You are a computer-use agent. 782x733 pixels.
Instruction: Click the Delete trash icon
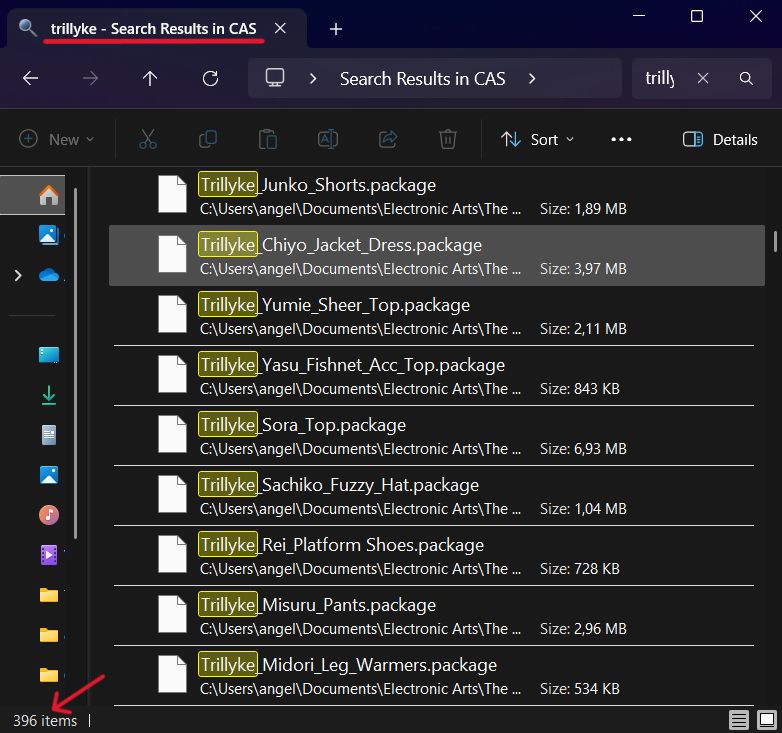pos(448,139)
